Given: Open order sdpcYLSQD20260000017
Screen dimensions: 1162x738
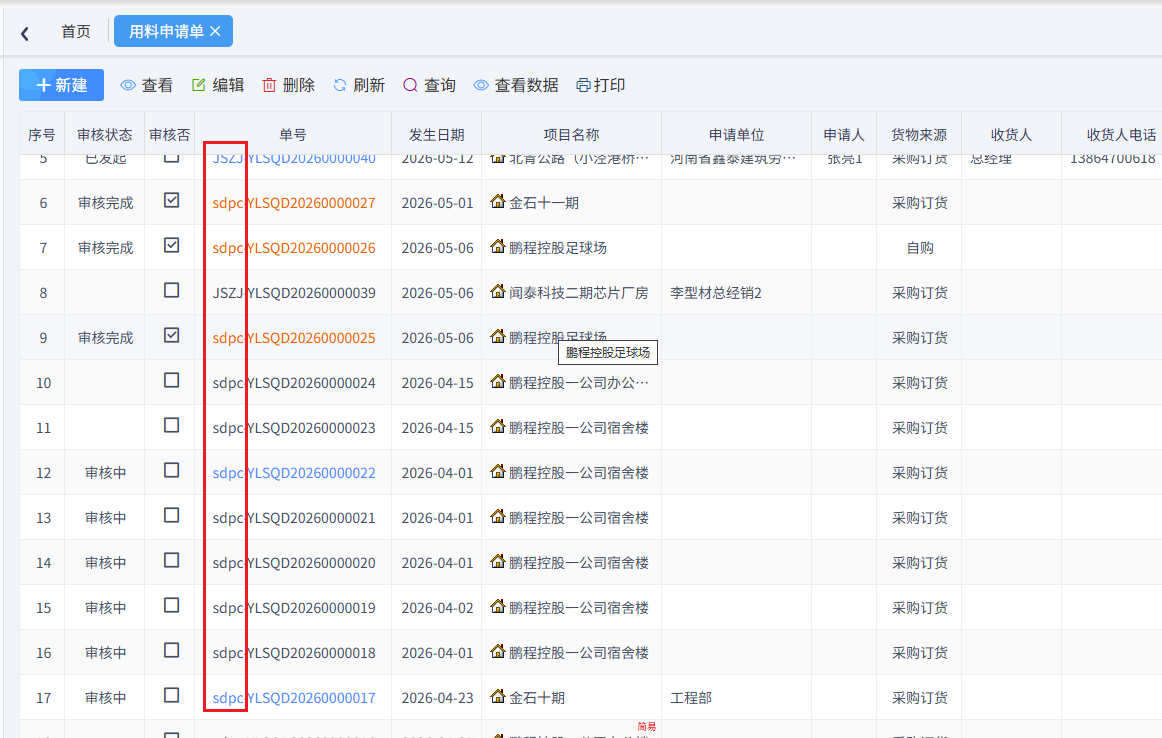Looking at the screenshot, I should pyautogui.click(x=293, y=698).
